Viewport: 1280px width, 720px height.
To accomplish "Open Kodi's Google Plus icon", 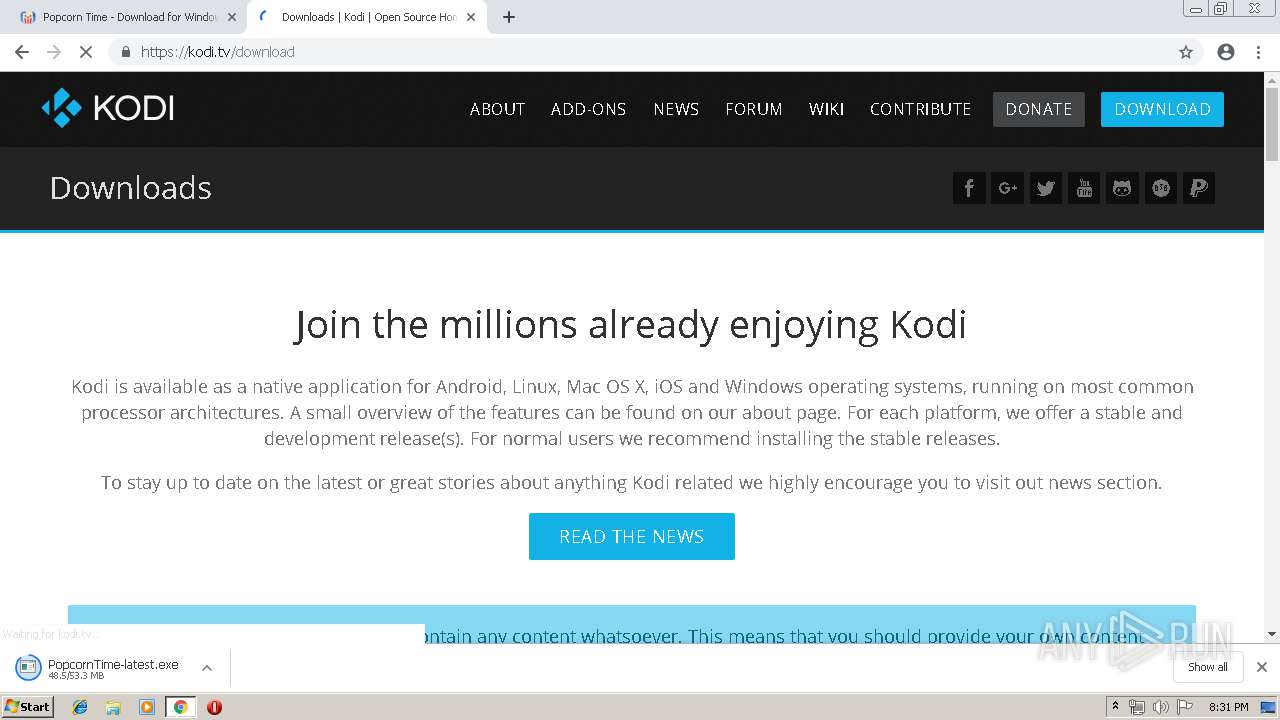I will coord(1007,188).
